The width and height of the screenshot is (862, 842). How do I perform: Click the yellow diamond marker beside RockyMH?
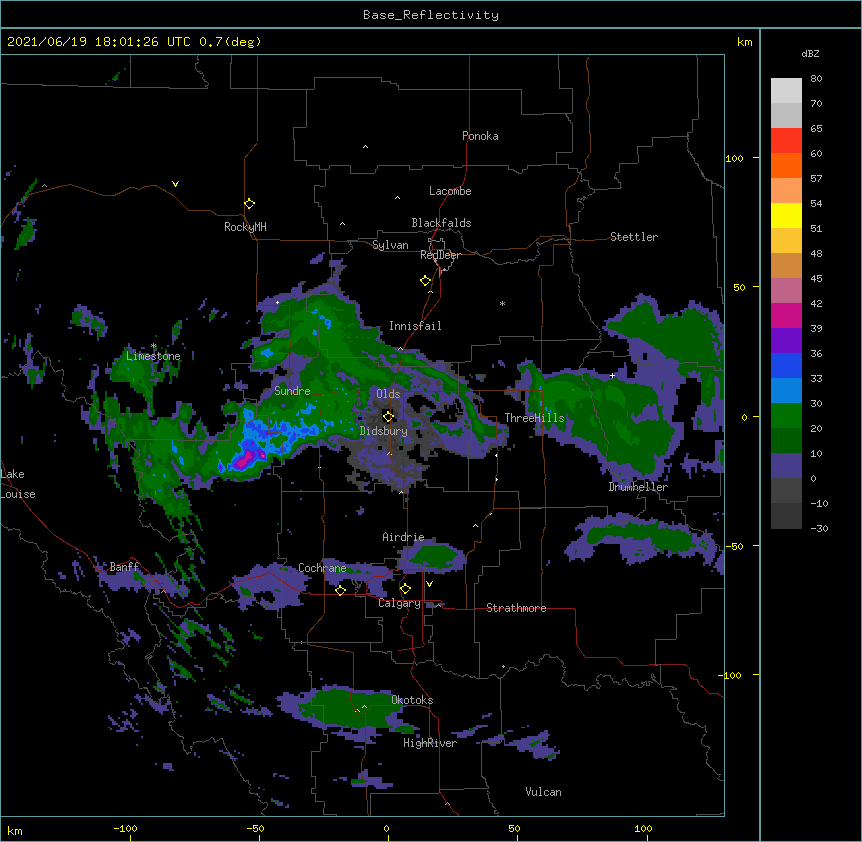[250, 204]
